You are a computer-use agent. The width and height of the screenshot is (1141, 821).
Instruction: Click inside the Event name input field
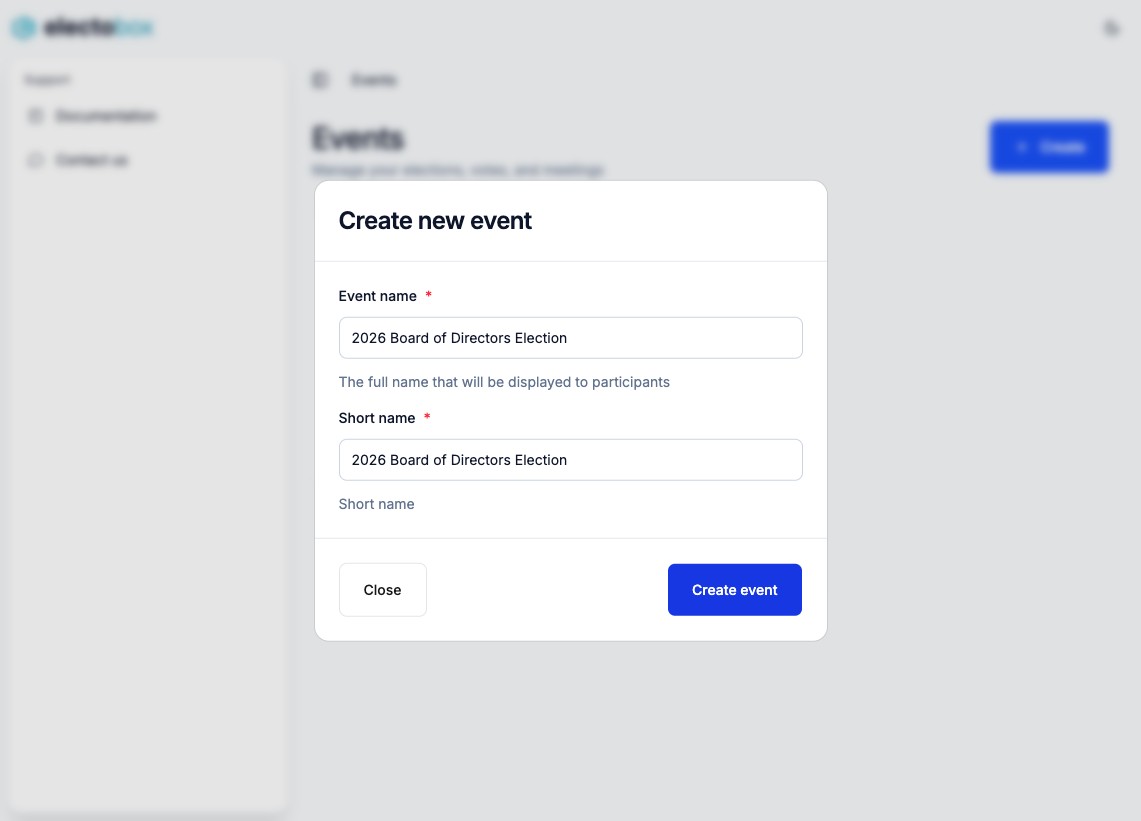pyautogui.click(x=570, y=338)
